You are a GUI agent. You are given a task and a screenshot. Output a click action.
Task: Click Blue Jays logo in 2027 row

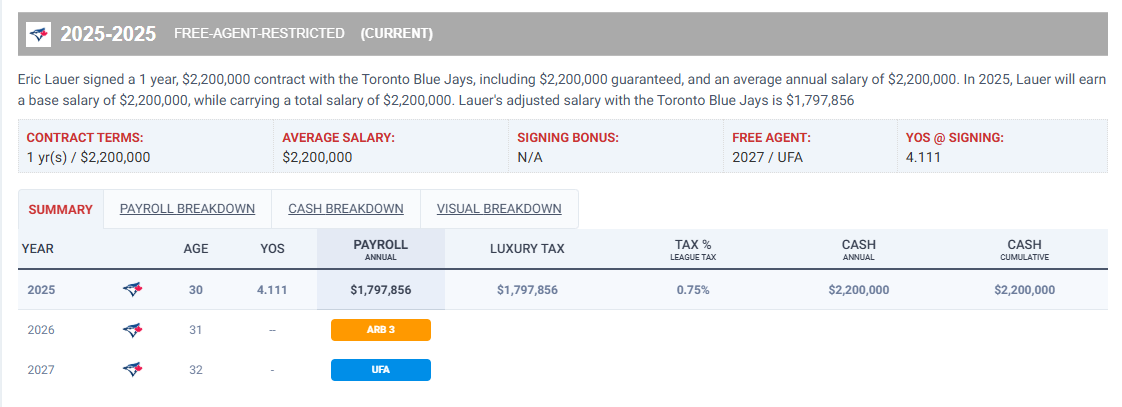click(132, 370)
